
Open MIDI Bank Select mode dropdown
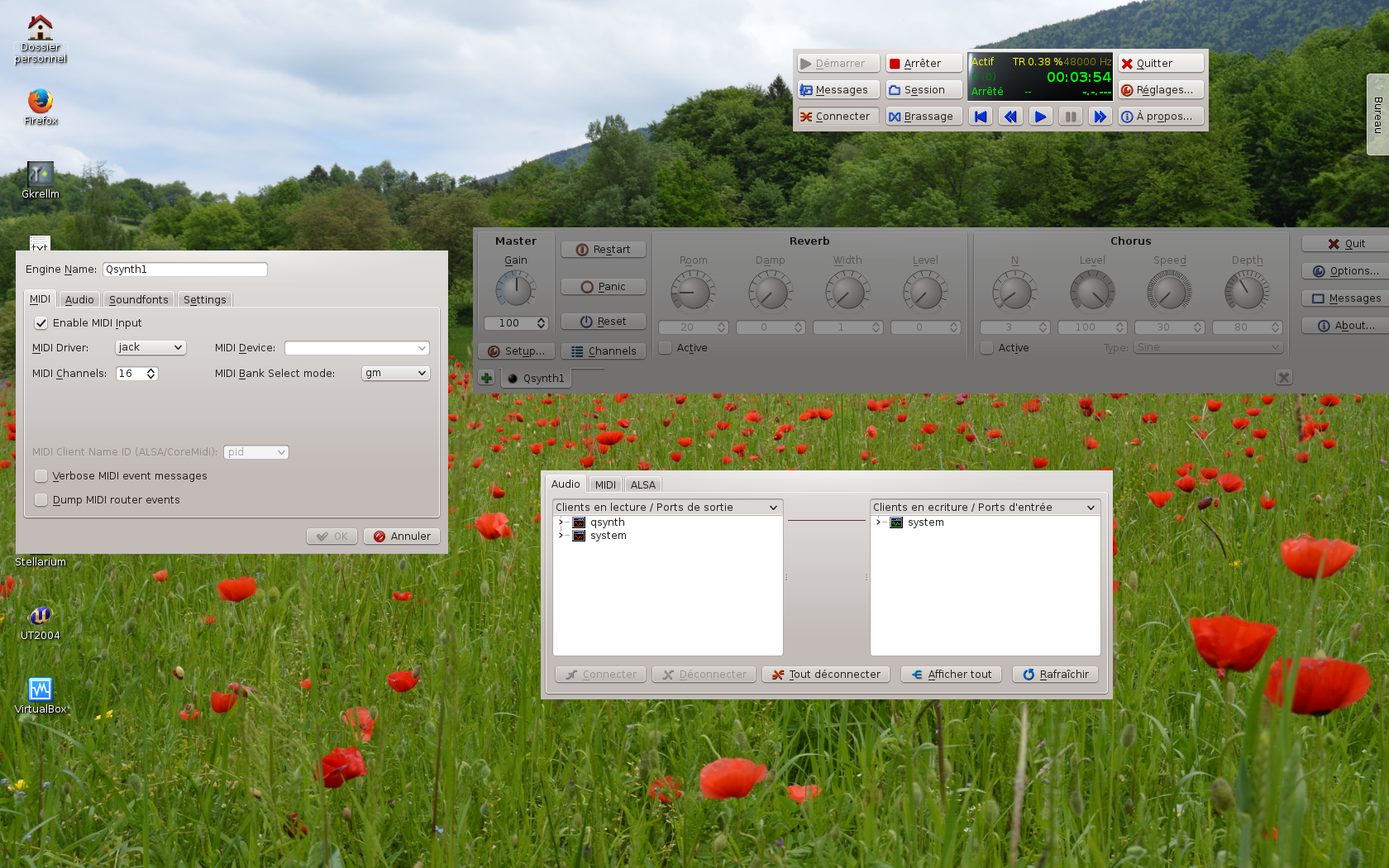click(396, 374)
